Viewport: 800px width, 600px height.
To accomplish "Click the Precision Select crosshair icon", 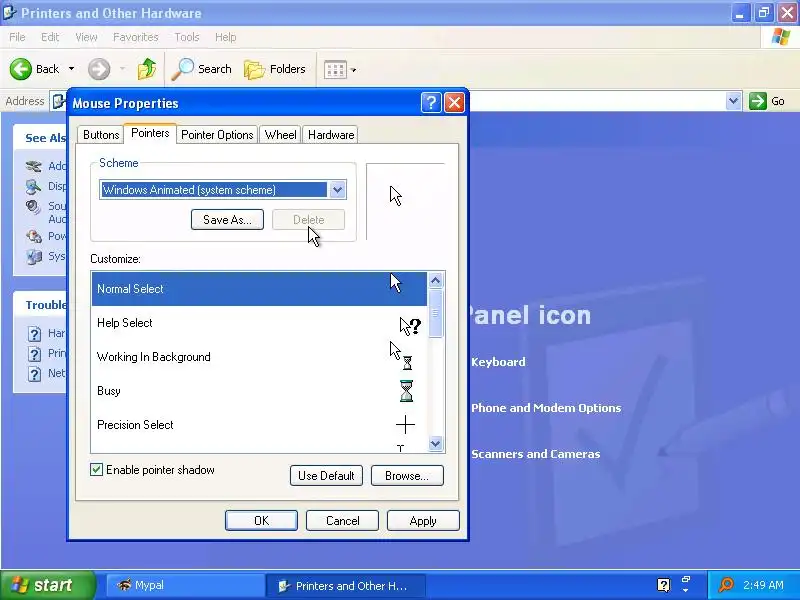I will pos(405,424).
